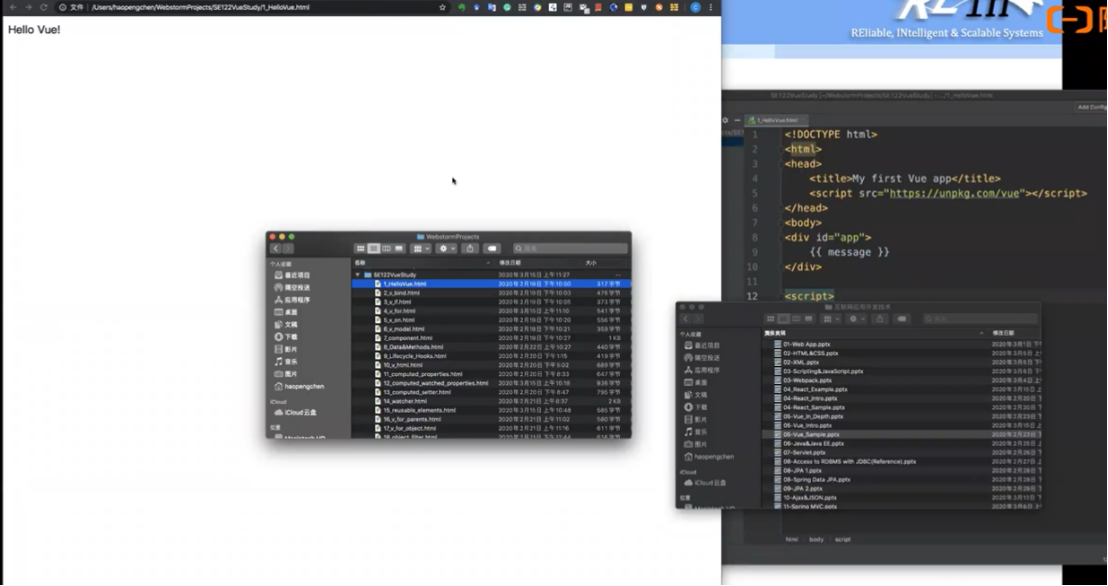Open WebStorm project panel gear settings icon
This screenshot has width=1108, height=586.
pos(726,120)
